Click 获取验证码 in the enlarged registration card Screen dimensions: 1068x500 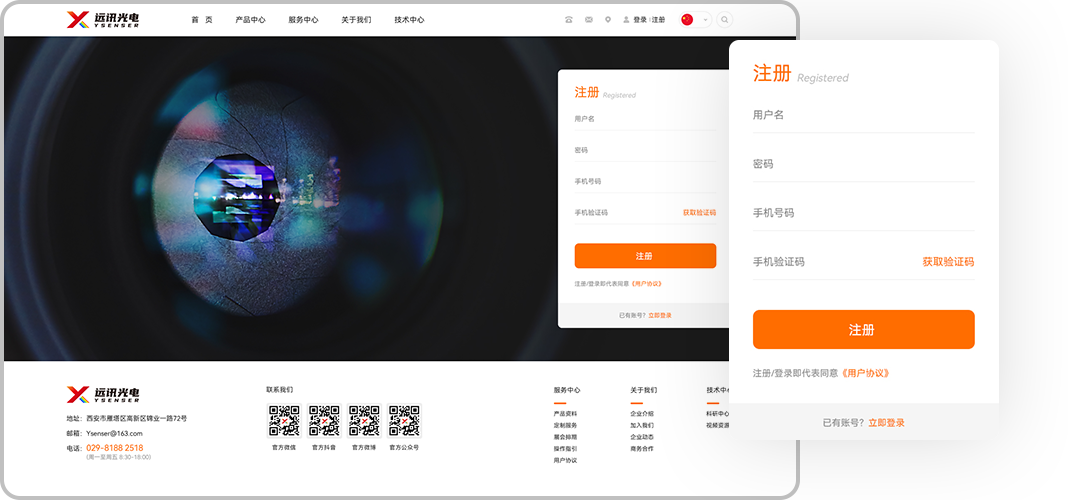[947, 262]
